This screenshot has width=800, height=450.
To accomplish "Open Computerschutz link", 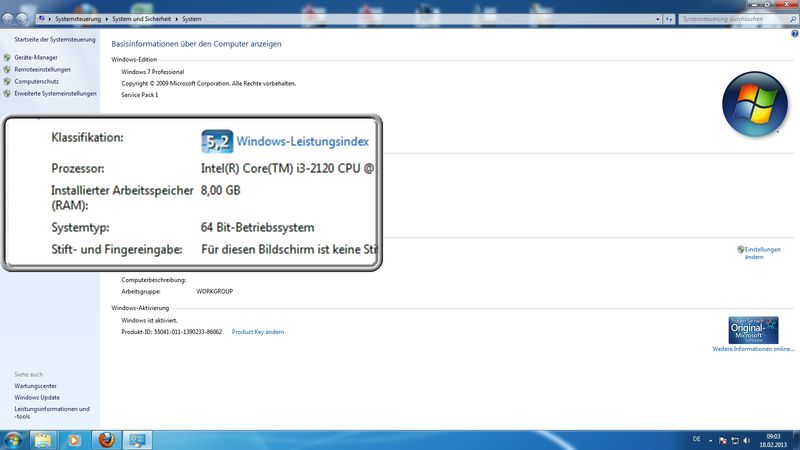I will click(x=36, y=82).
